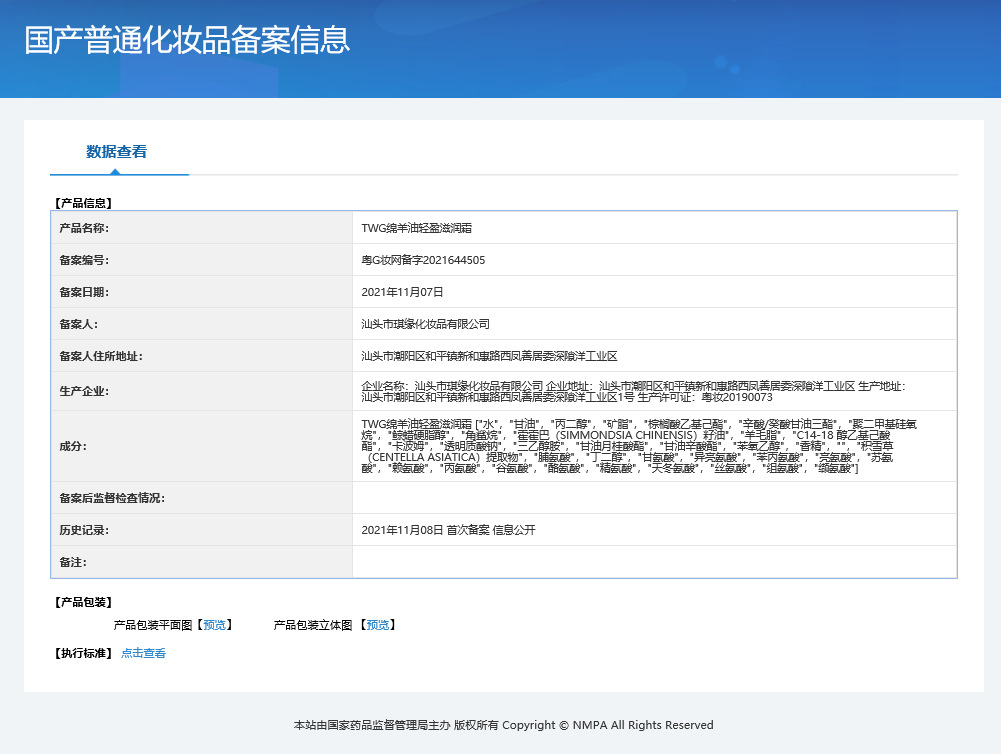Click the empty 备案后监督检查情况 value cell
Screen dimensions: 1001x754
[654, 498]
